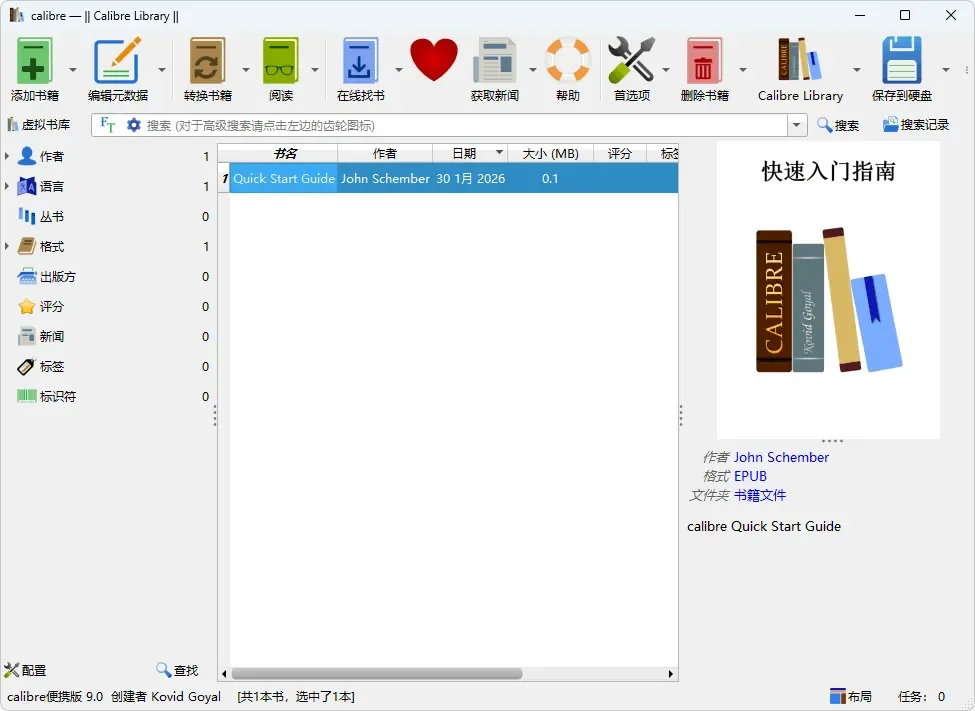
Task: Open the 删除书籍 dropdown arrow
Action: (x=742, y=70)
